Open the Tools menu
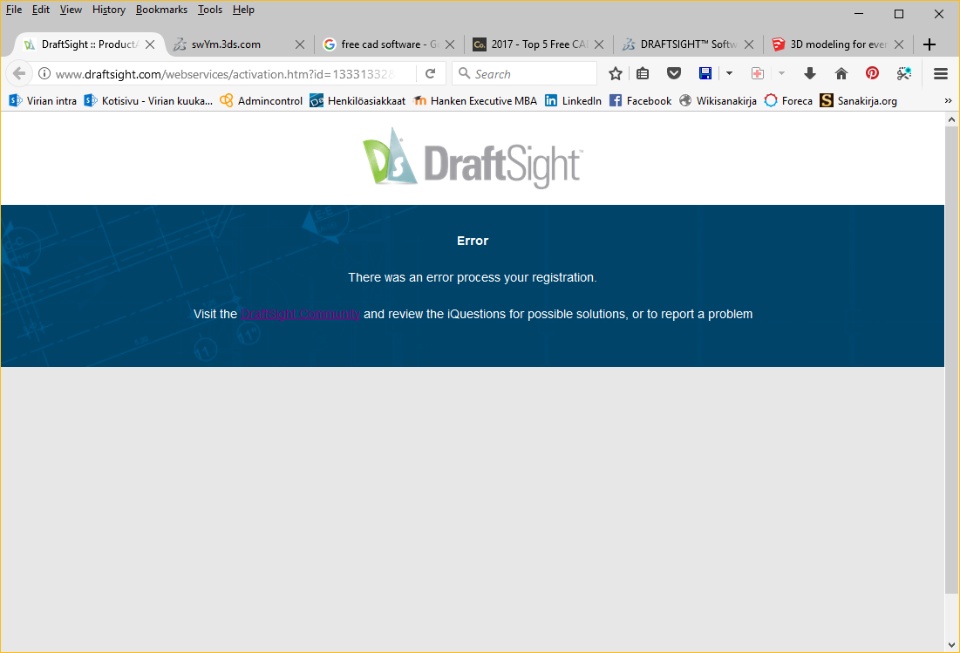 point(210,10)
